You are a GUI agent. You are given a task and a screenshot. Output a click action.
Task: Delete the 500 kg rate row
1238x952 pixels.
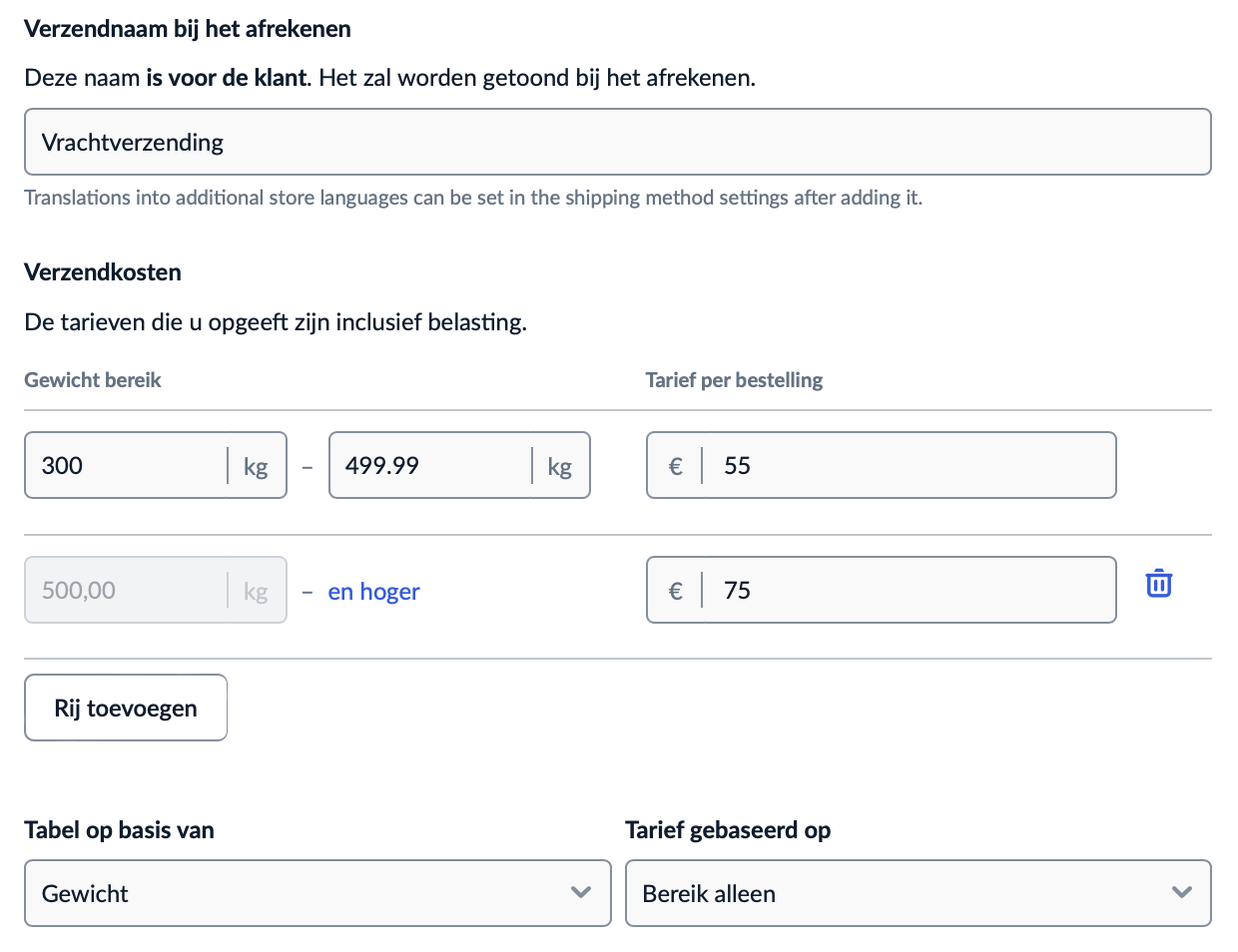pyautogui.click(x=1158, y=583)
